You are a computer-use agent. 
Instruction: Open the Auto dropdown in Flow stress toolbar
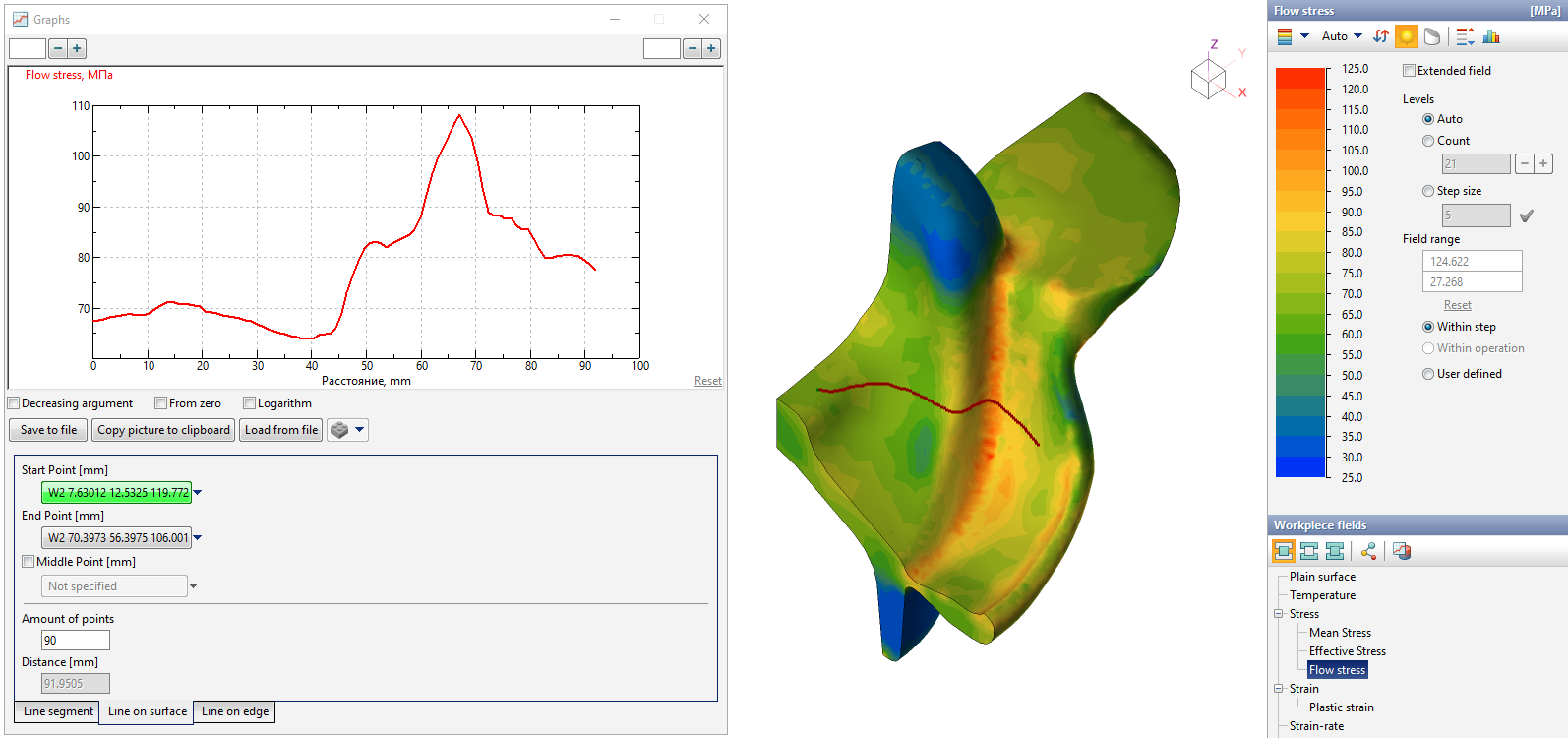1342,36
